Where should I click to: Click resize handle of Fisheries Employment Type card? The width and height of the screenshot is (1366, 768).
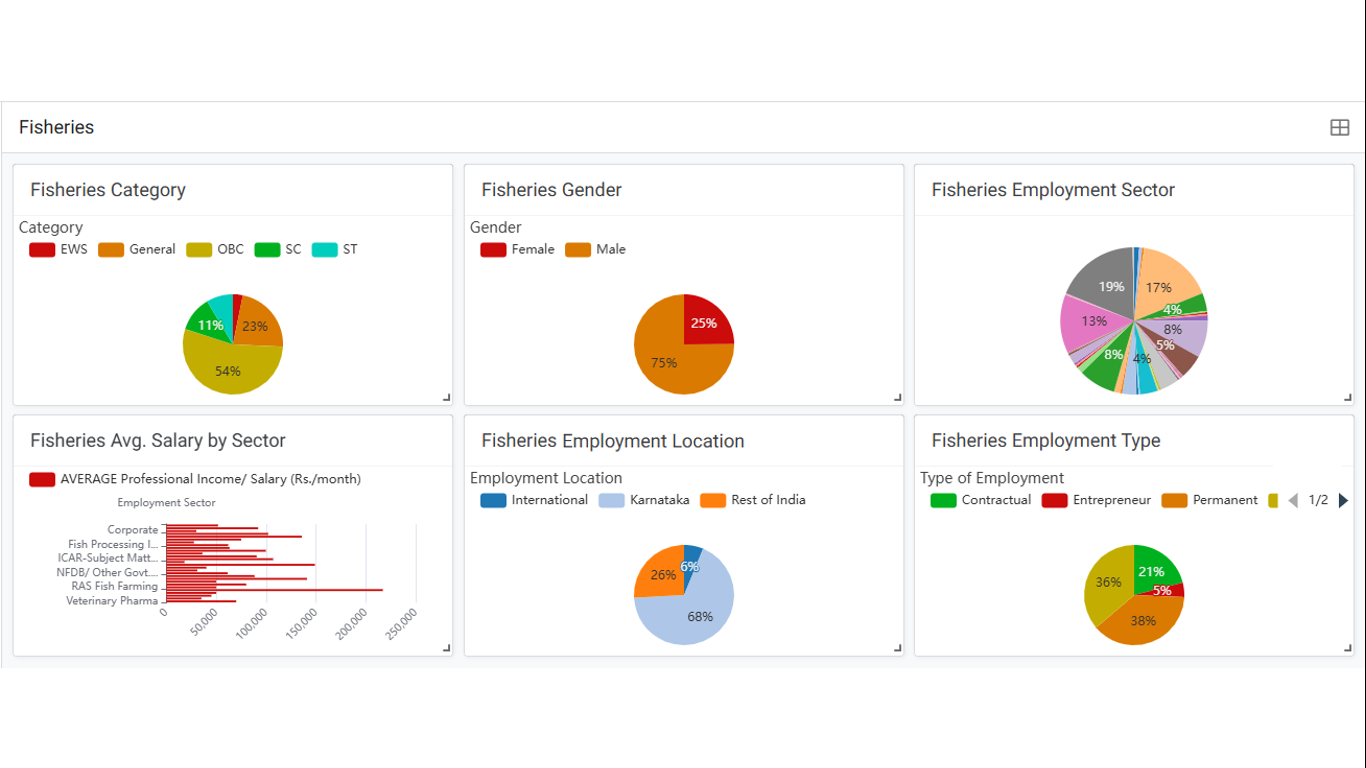pos(1347,649)
